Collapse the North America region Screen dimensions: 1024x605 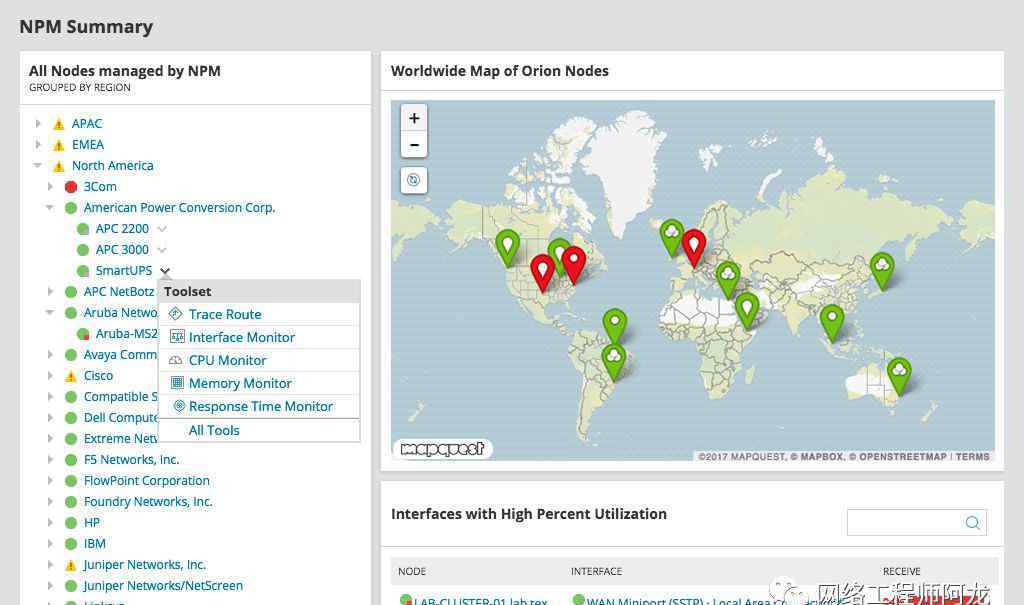point(38,166)
